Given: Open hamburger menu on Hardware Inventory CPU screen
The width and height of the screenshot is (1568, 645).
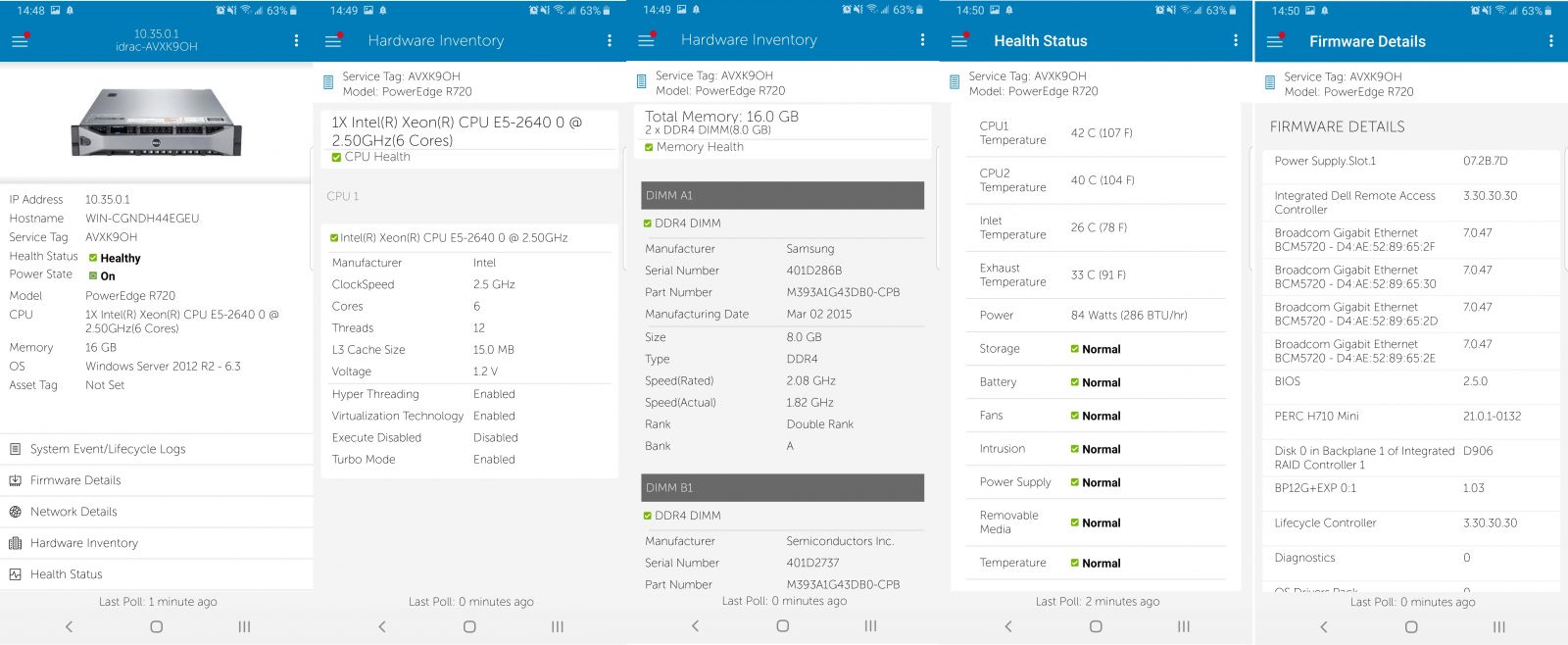Looking at the screenshot, I should pyautogui.click(x=333, y=41).
